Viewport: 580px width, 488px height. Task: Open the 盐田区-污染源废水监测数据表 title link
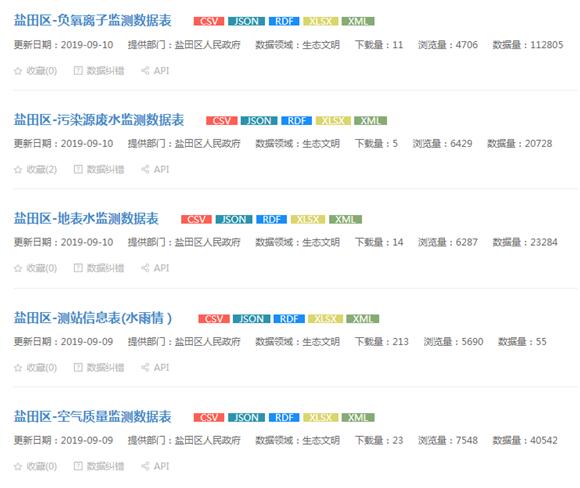[x=99, y=120]
